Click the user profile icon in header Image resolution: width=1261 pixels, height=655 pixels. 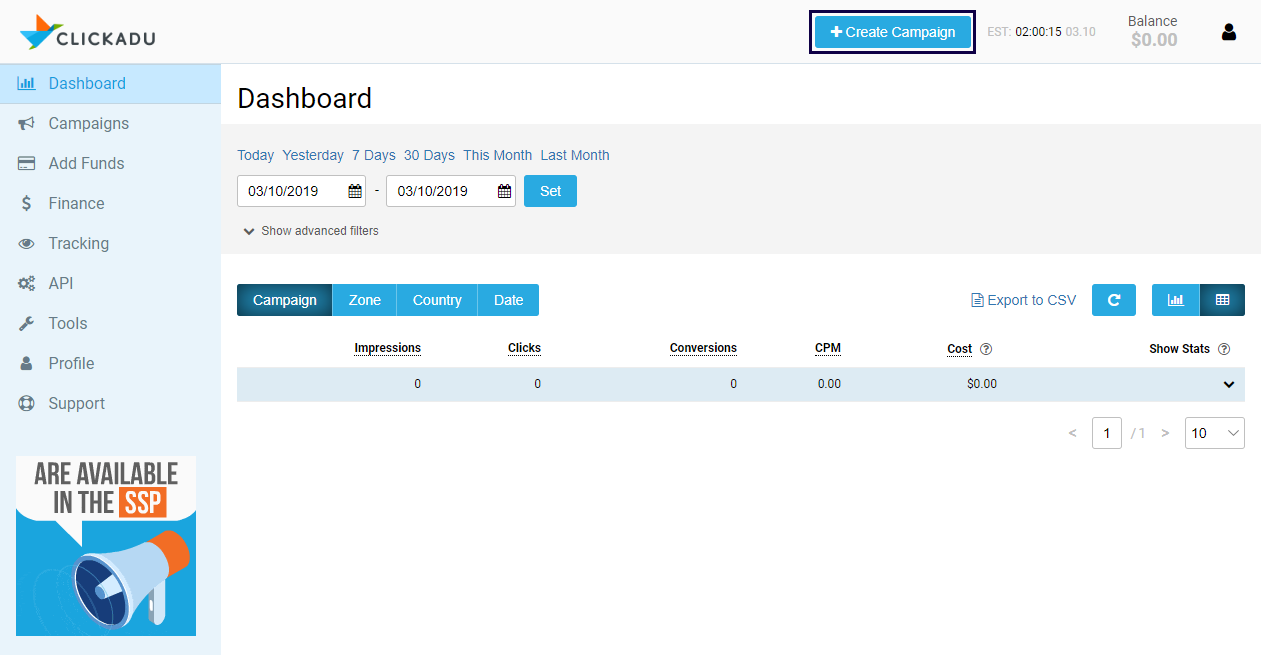1229,32
